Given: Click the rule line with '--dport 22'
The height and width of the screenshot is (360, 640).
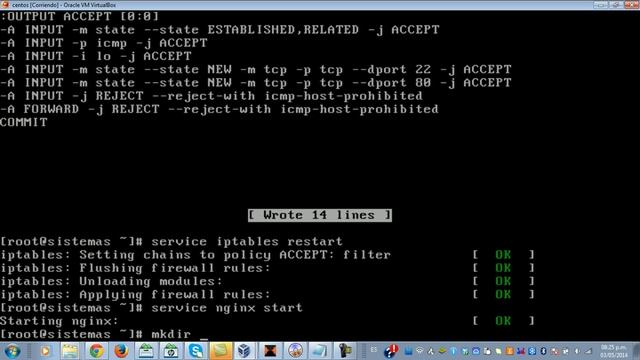Looking at the screenshot, I should 256,69.
